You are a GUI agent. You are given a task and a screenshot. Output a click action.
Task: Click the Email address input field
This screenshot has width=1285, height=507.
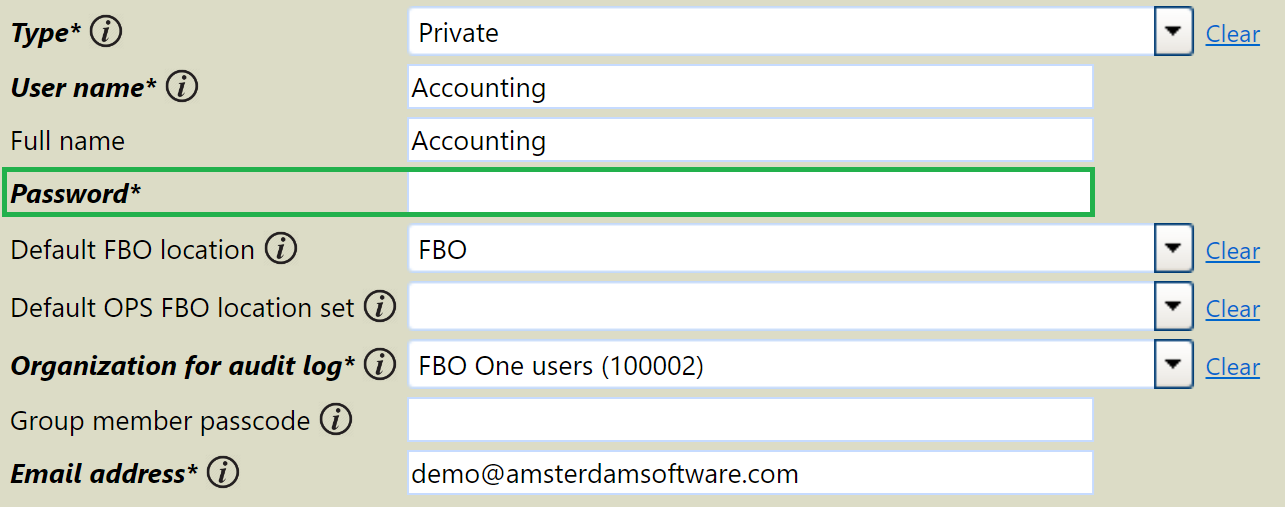pyautogui.click(x=750, y=473)
